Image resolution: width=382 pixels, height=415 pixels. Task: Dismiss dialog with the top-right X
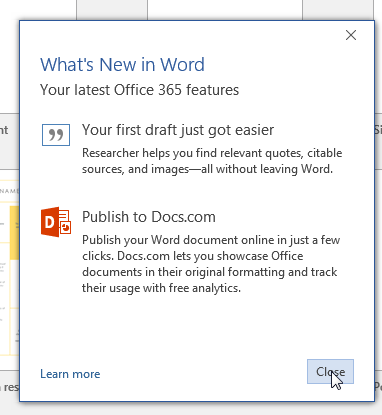[x=351, y=35]
